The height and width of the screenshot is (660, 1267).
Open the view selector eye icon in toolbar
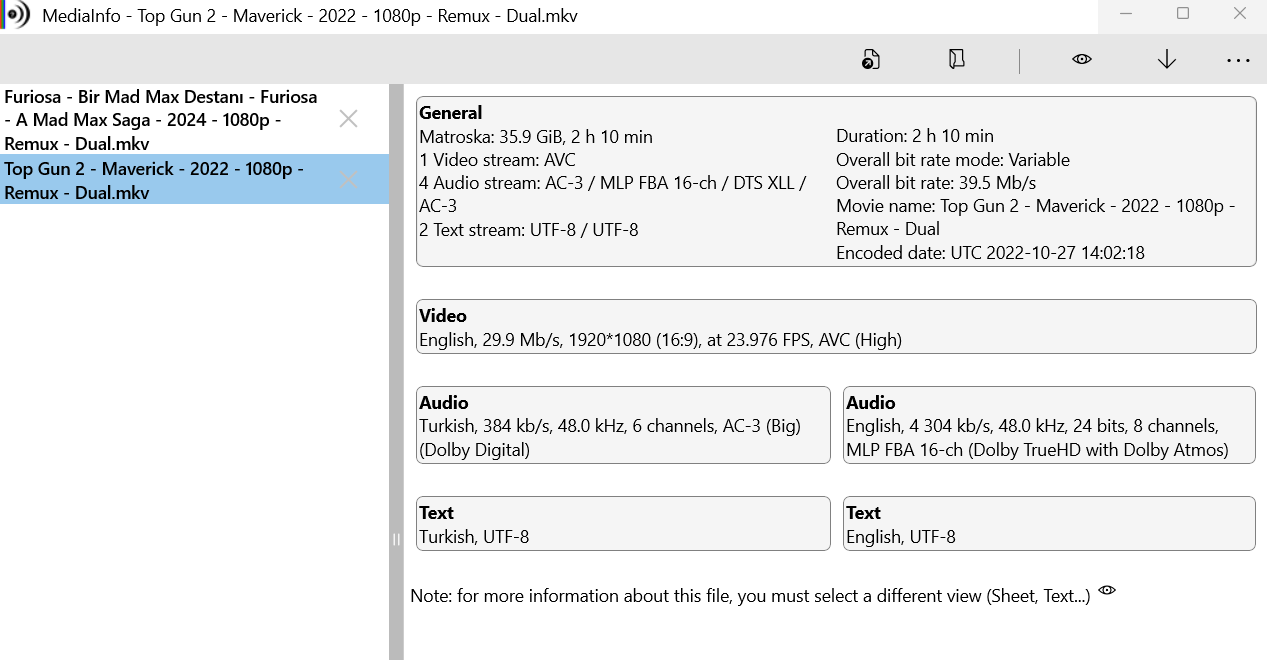1081,60
